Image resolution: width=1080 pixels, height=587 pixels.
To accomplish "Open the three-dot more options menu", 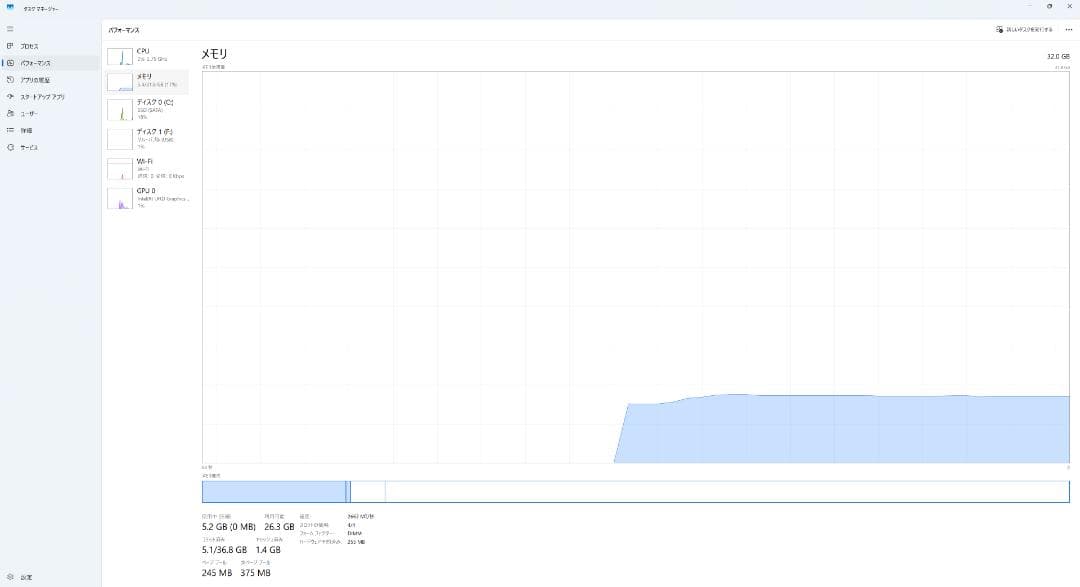I will click(x=1068, y=30).
